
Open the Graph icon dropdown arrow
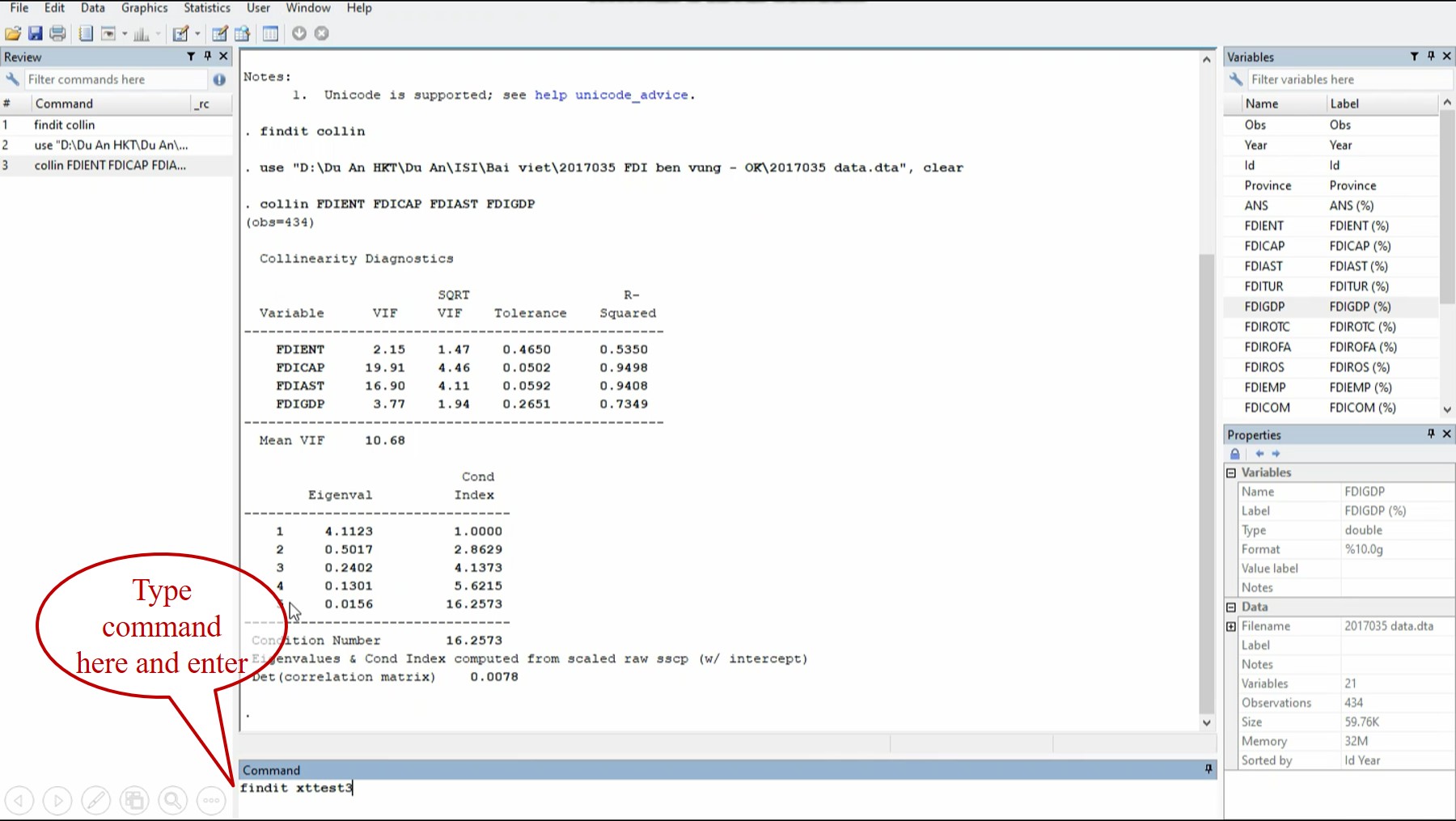click(158, 34)
